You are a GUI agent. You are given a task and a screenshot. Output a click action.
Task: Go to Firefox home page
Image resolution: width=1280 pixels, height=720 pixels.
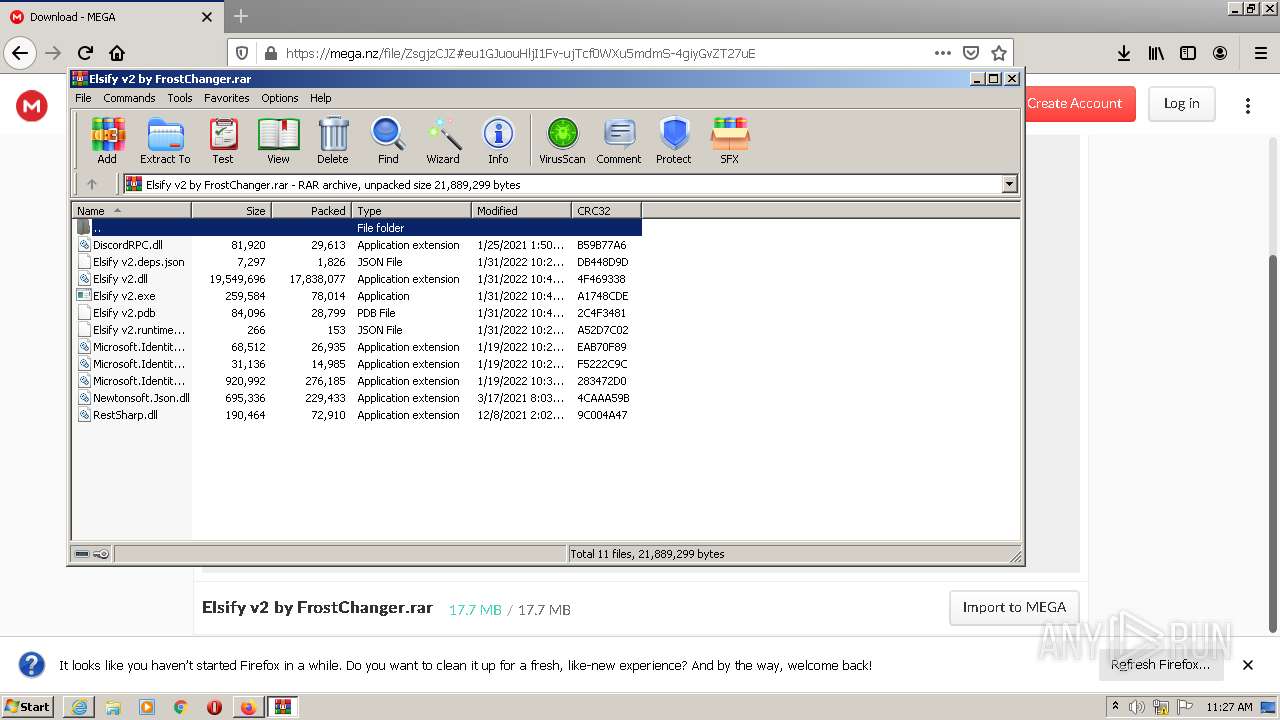117,53
